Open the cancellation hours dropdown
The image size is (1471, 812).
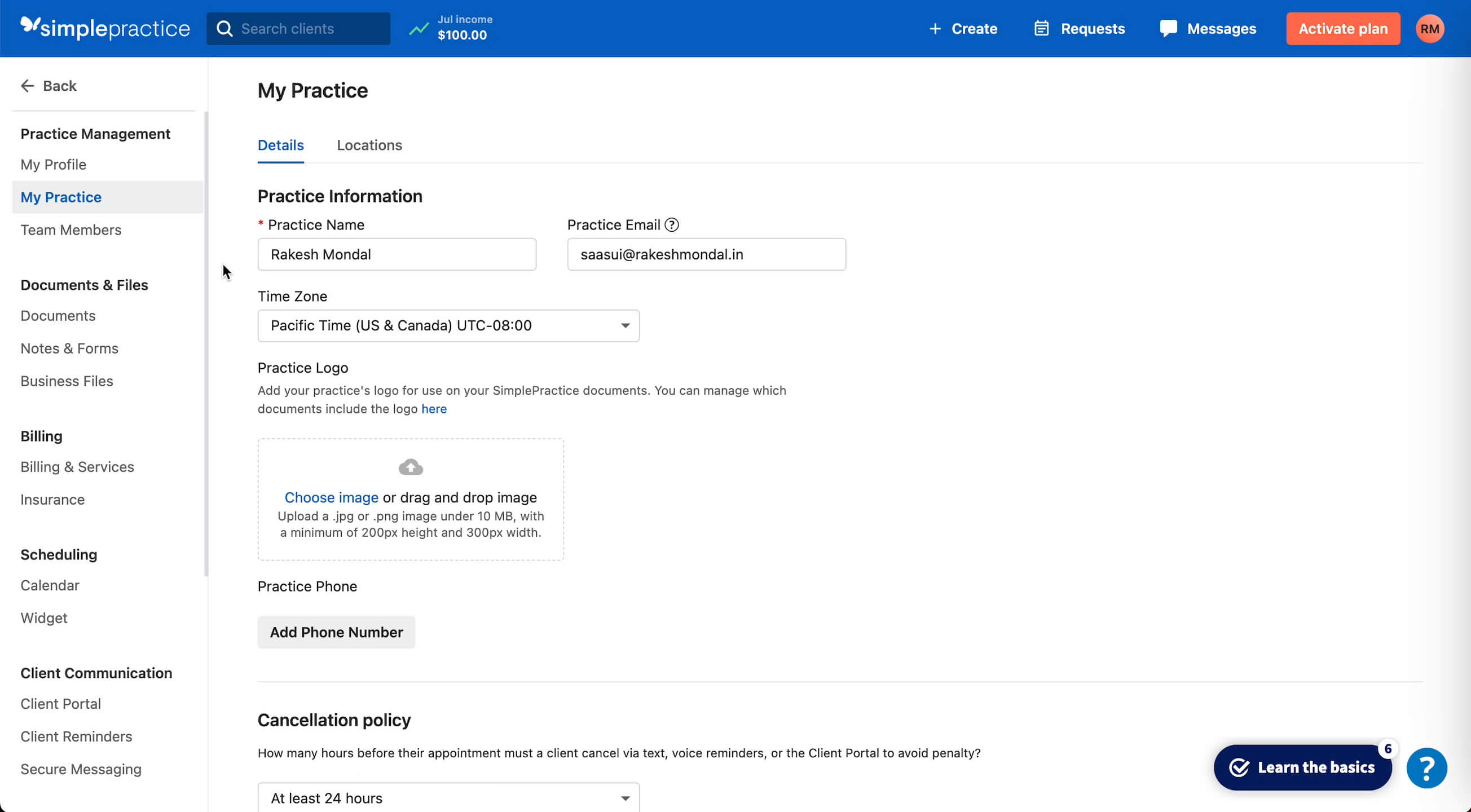click(448, 797)
